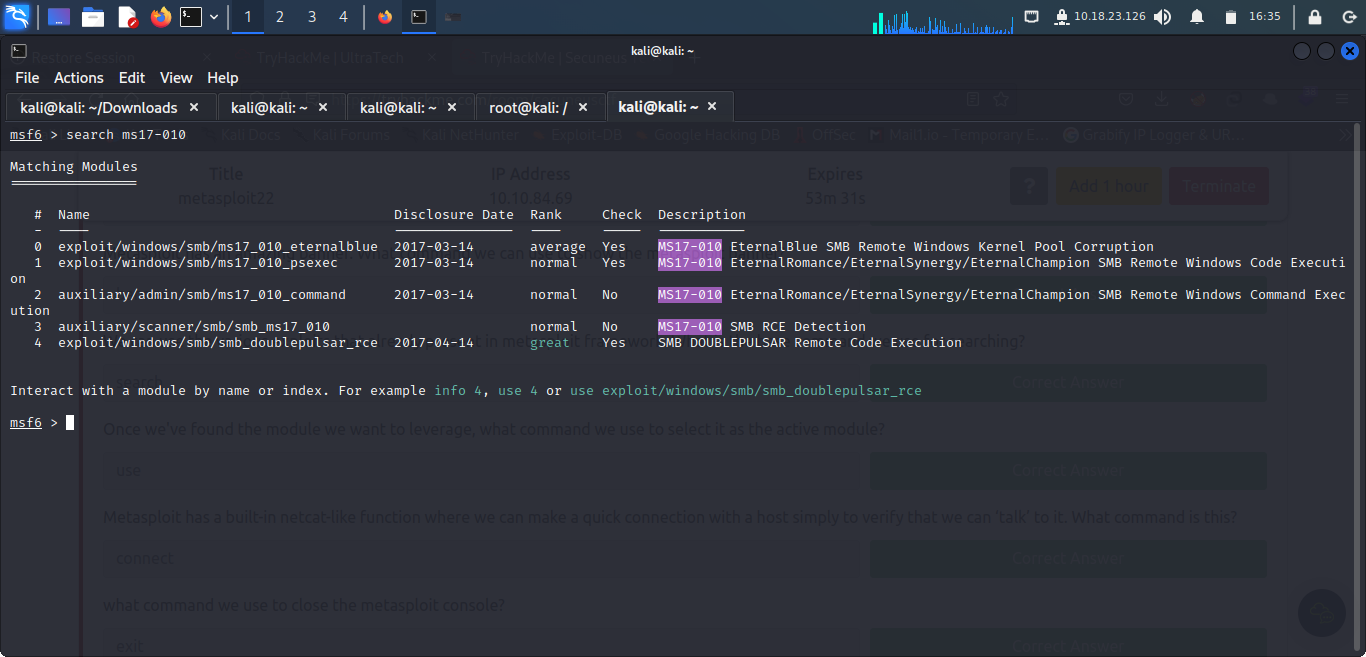
Task: Lock the screen with padlock icon
Action: click(1315, 17)
